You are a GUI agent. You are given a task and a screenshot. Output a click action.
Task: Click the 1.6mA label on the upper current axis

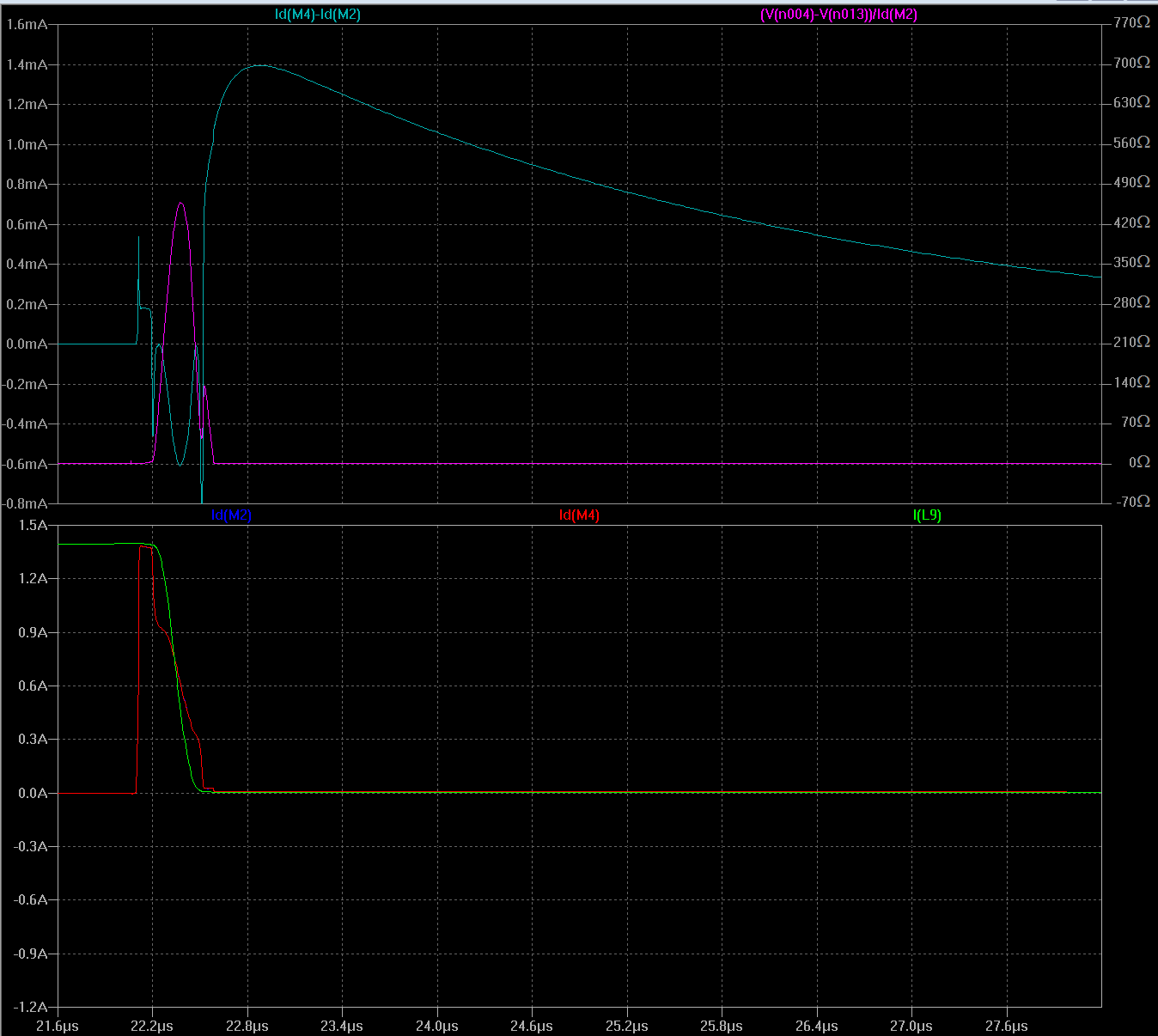pyautogui.click(x=27, y=25)
